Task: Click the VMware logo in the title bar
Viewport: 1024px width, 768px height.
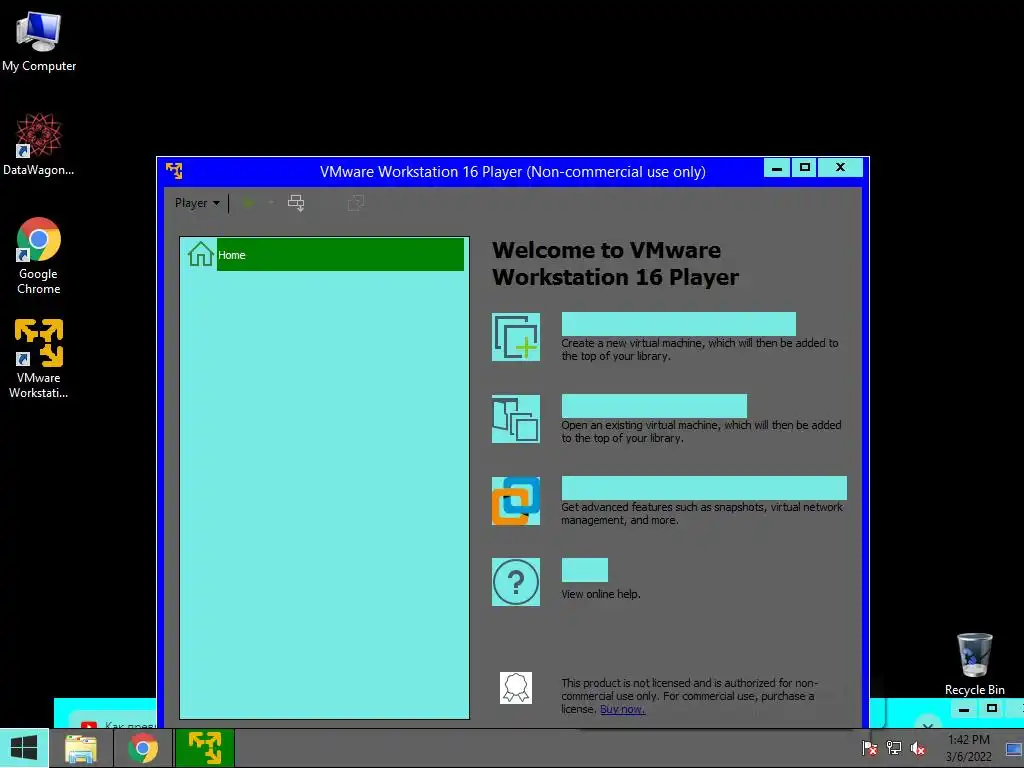Action: pos(174,171)
